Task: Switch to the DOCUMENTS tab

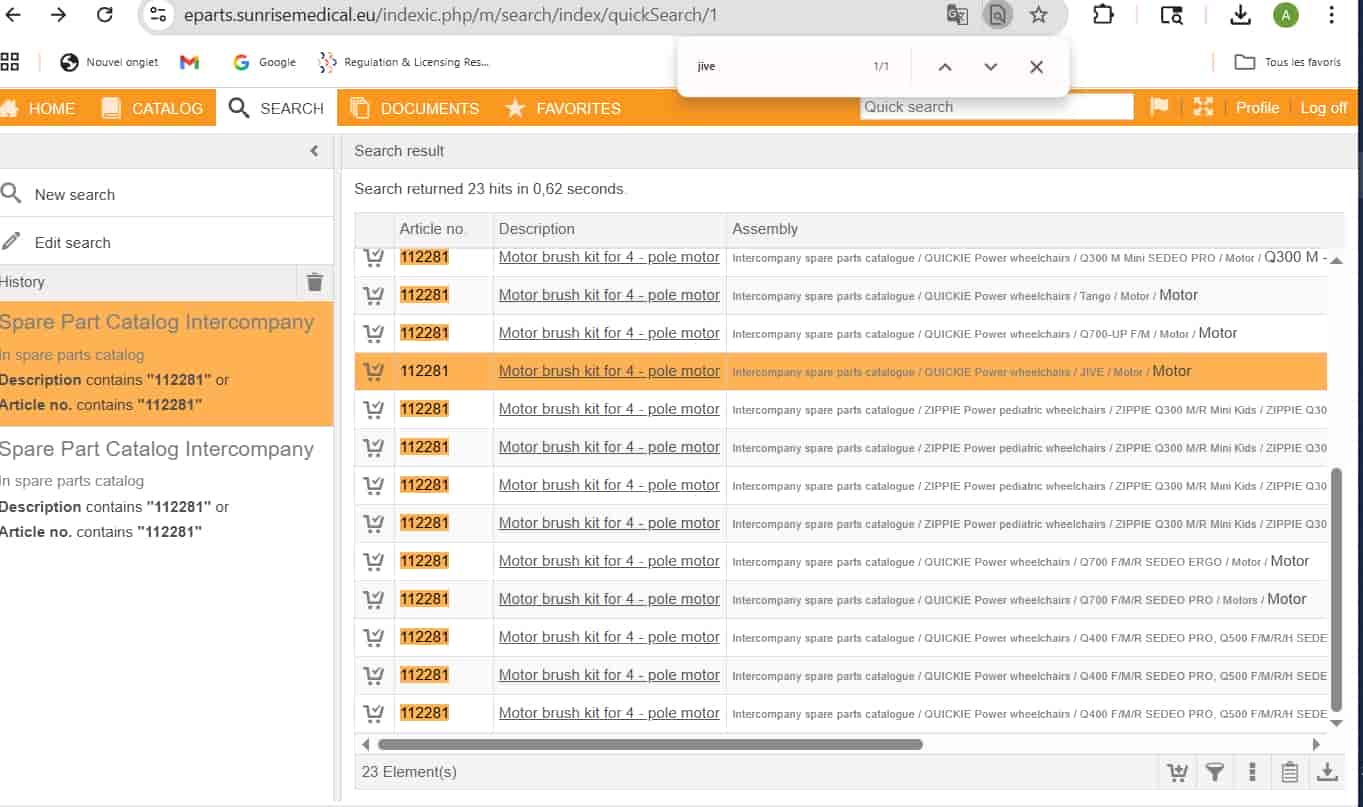Action: coord(415,108)
